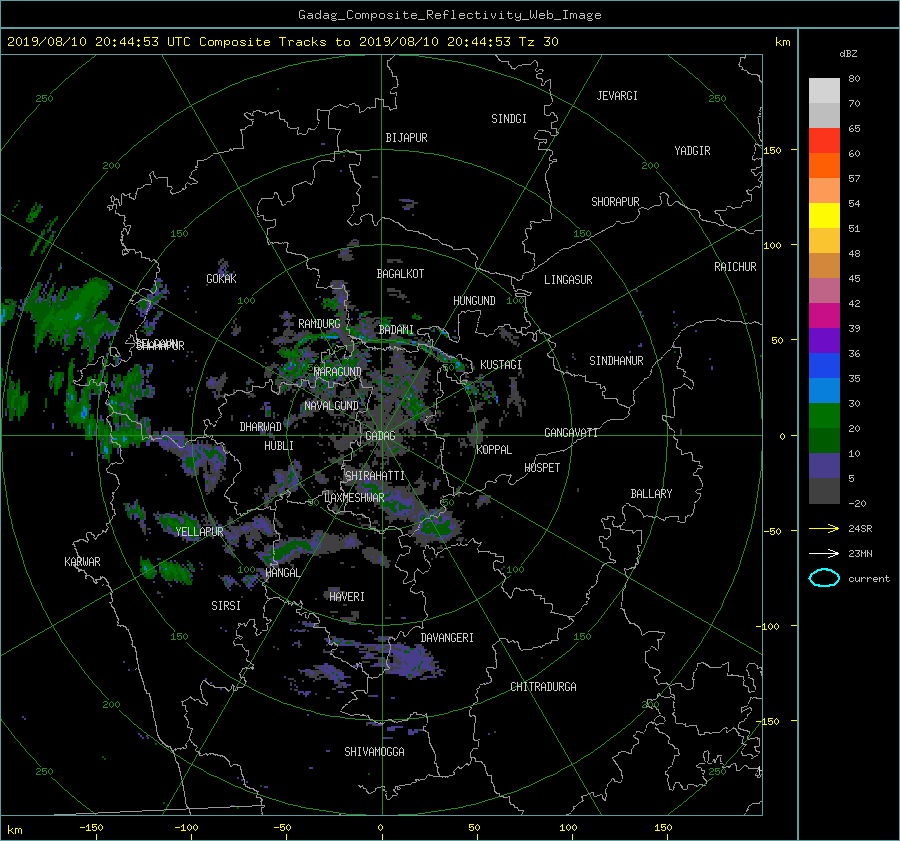The image size is (900, 841).
Task: Click the 80 dBZ legend scale value
Action: tap(854, 79)
